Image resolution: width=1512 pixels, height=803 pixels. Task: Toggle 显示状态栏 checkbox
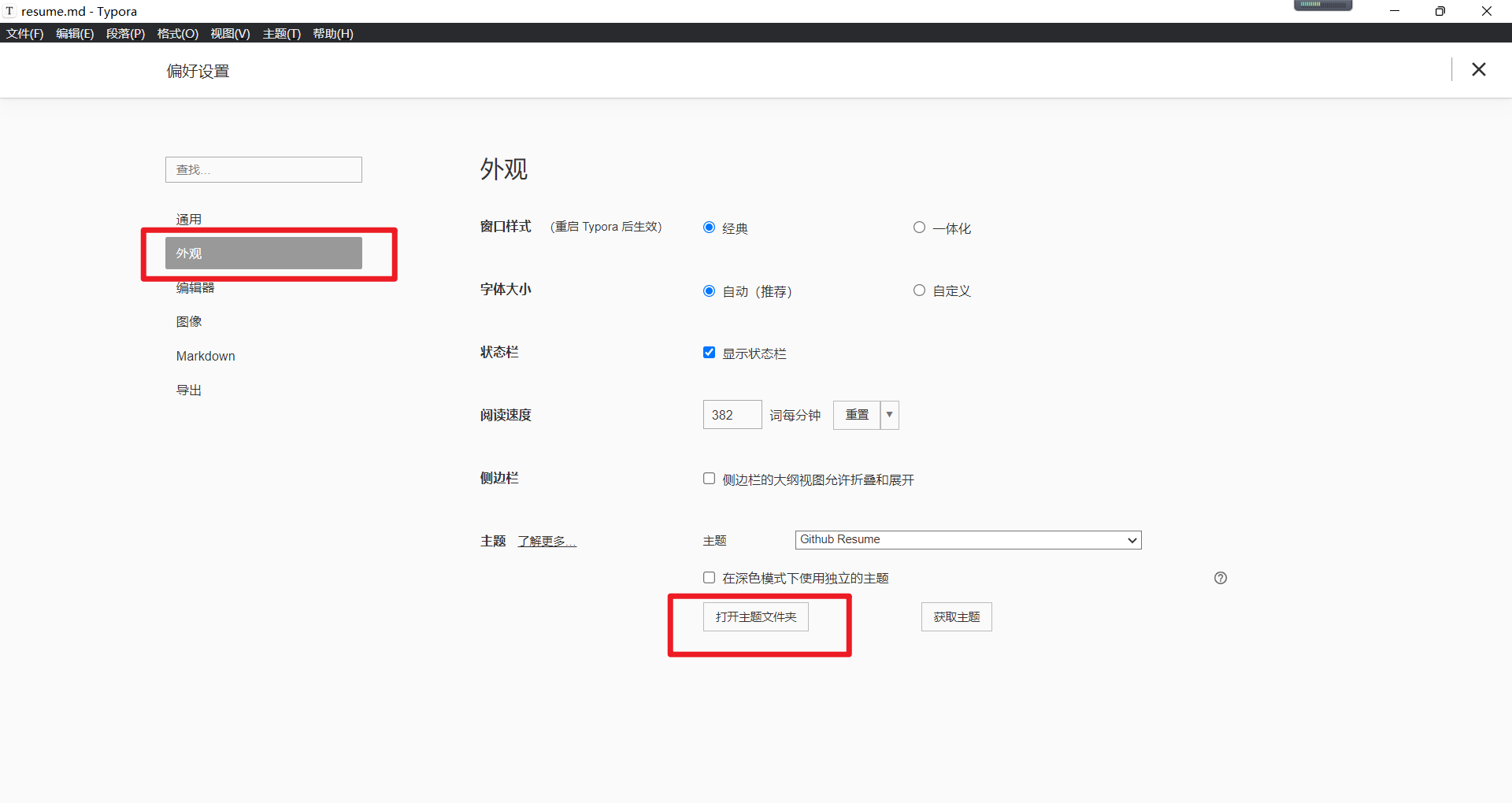pos(709,353)
